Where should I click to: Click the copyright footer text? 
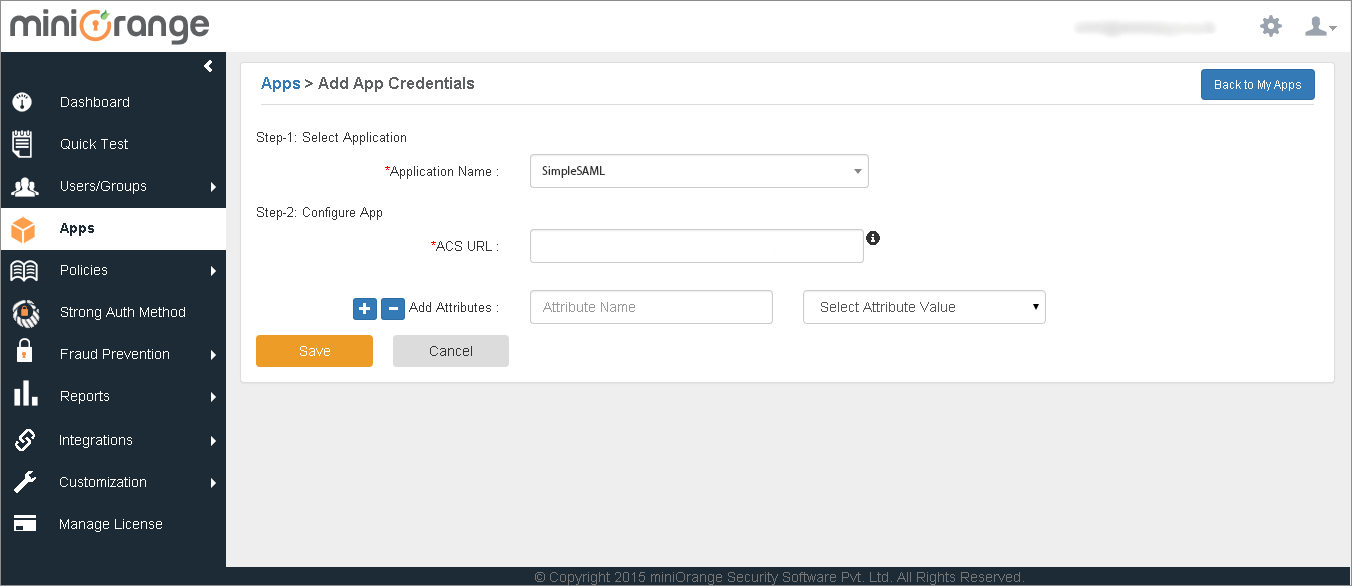pyautogui.click(x=779, y=577)
